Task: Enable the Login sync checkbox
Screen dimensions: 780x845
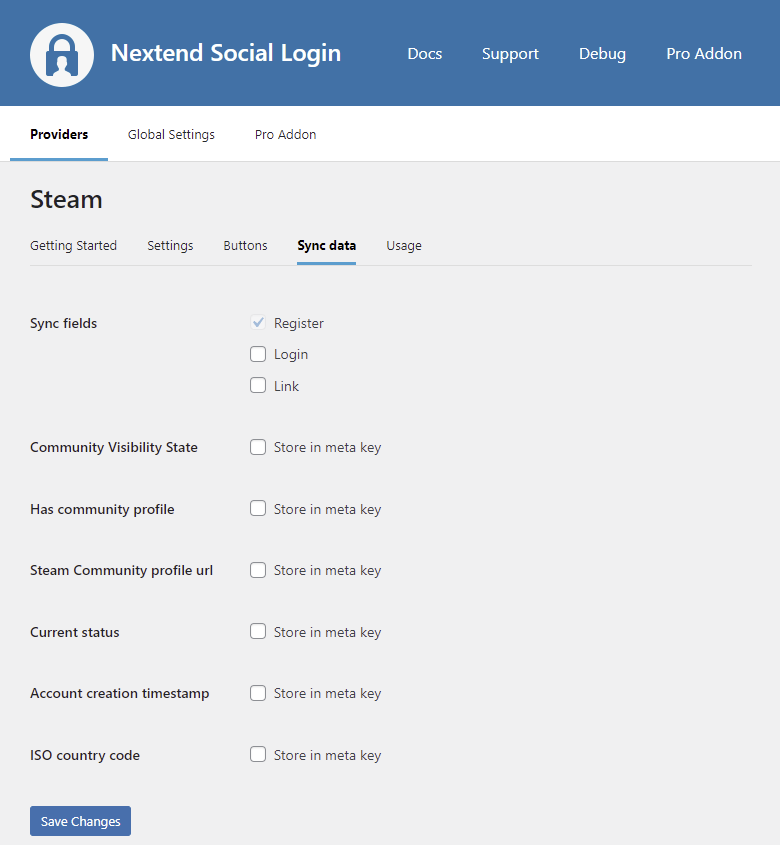Action: pos(258,354)
